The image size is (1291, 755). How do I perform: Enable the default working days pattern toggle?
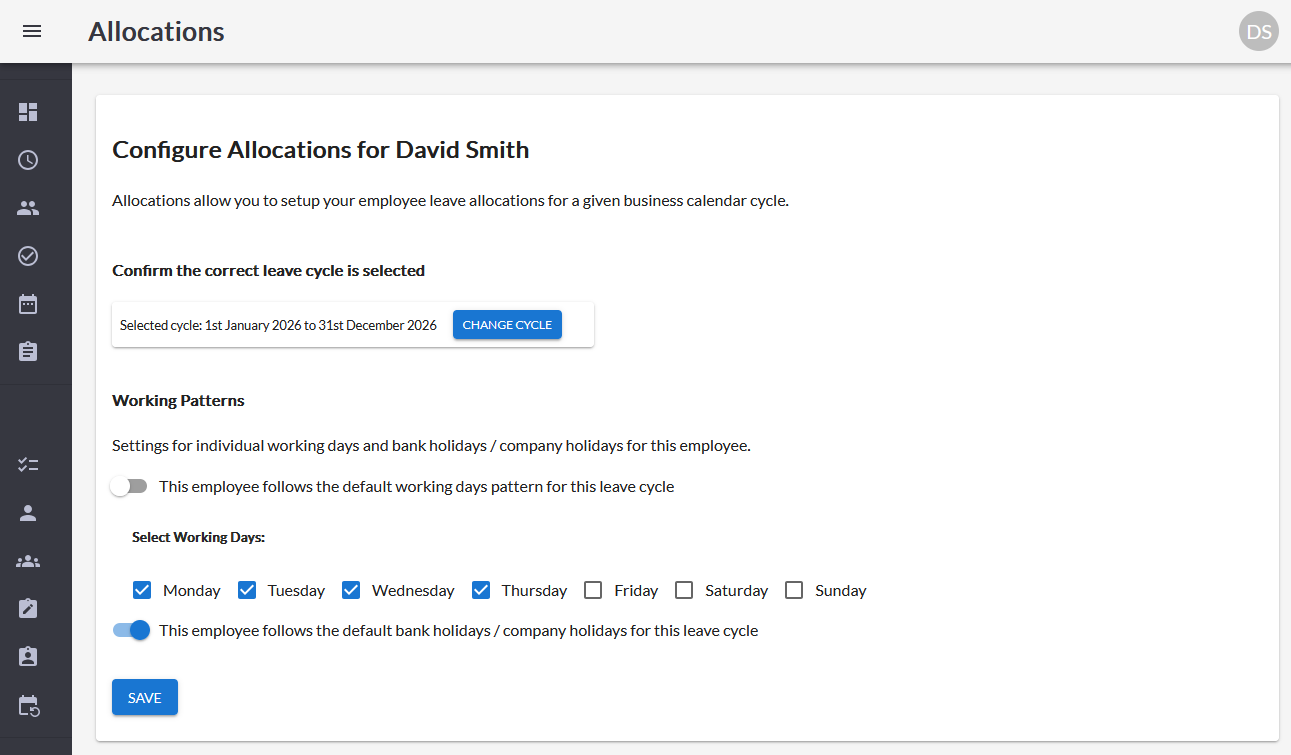129,487
